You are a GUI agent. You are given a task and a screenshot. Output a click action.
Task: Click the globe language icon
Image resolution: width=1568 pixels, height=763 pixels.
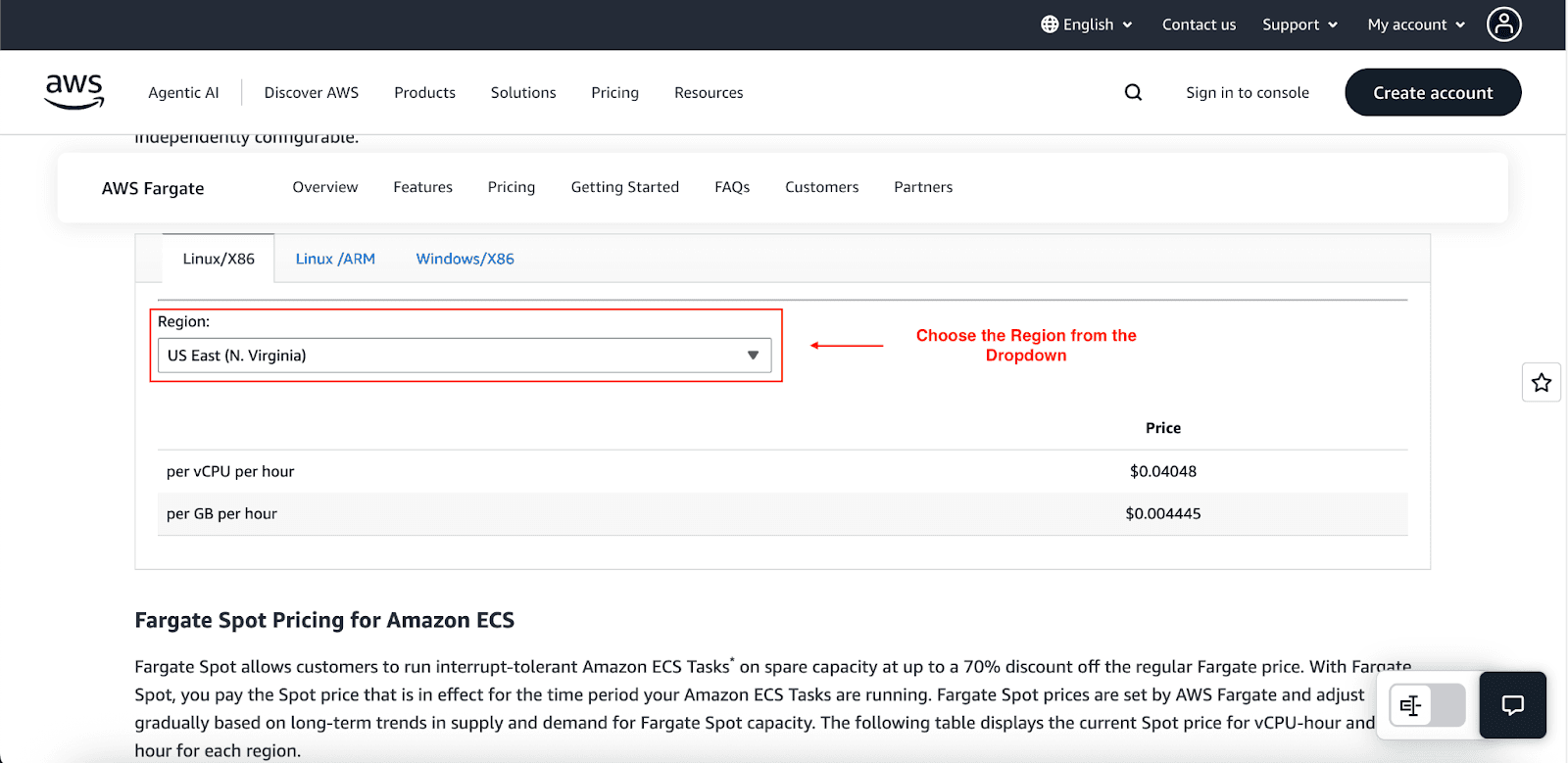(x=1050, y=24)
